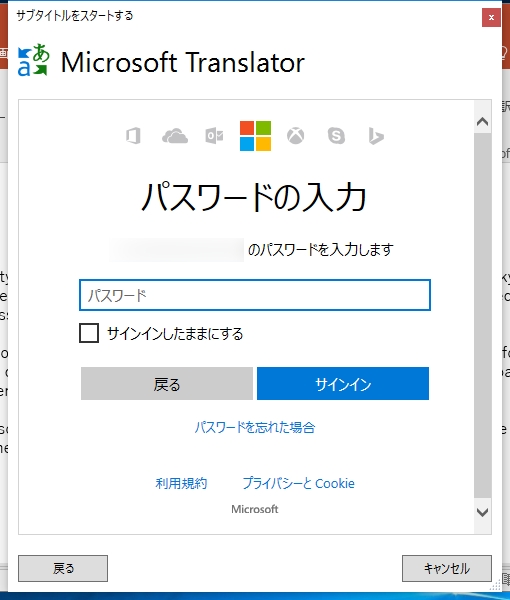This screenshot has height=600, width=510.
Task: Click the vertical scrollbar track
Action: coord(482,316)
